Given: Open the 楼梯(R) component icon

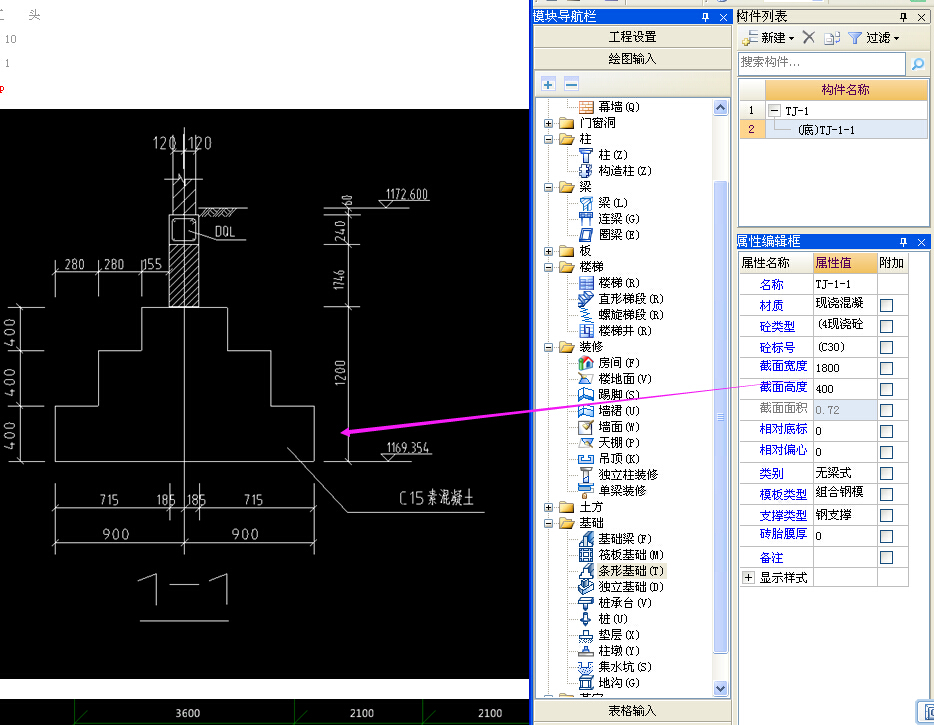Looking at the screenshot, I should 586,283.
